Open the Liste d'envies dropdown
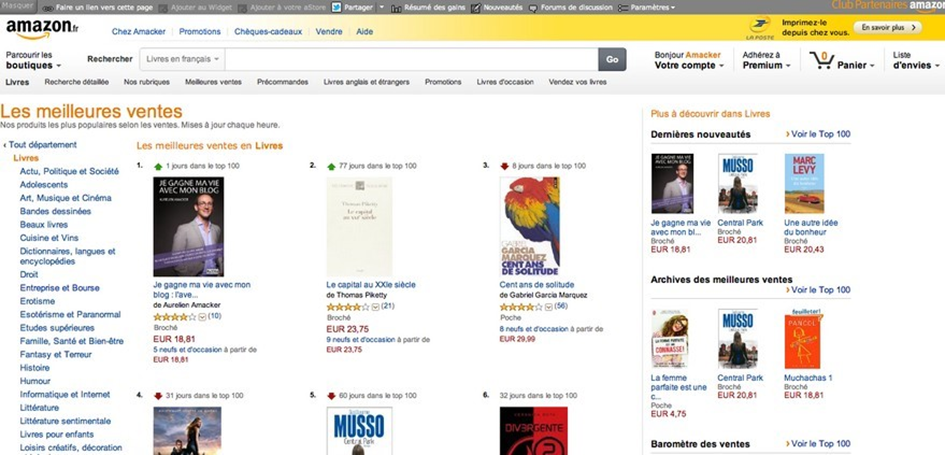945x455 pixels. click(x=916, y=60)
